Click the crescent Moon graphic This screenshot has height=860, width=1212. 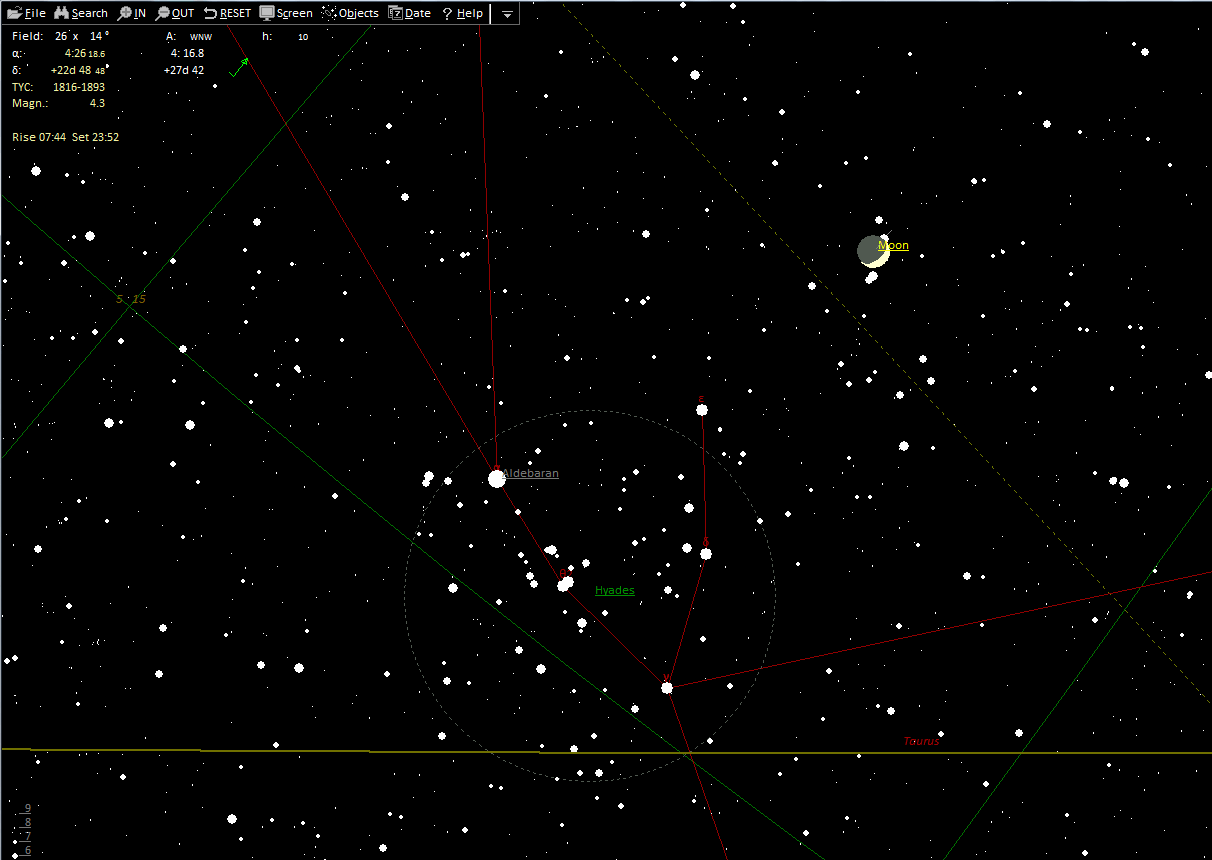(x=873, y=251)
